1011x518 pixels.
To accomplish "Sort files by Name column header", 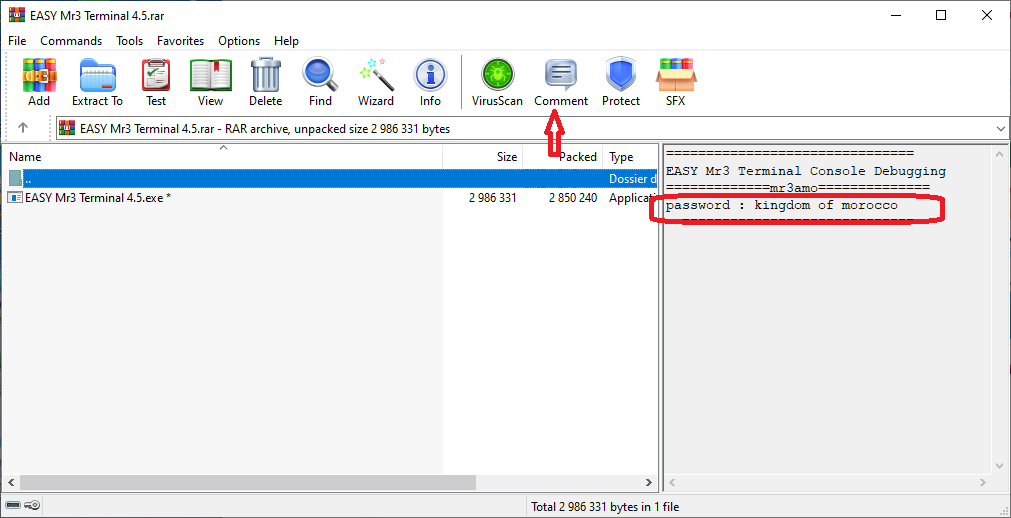I will coord(222,157).
